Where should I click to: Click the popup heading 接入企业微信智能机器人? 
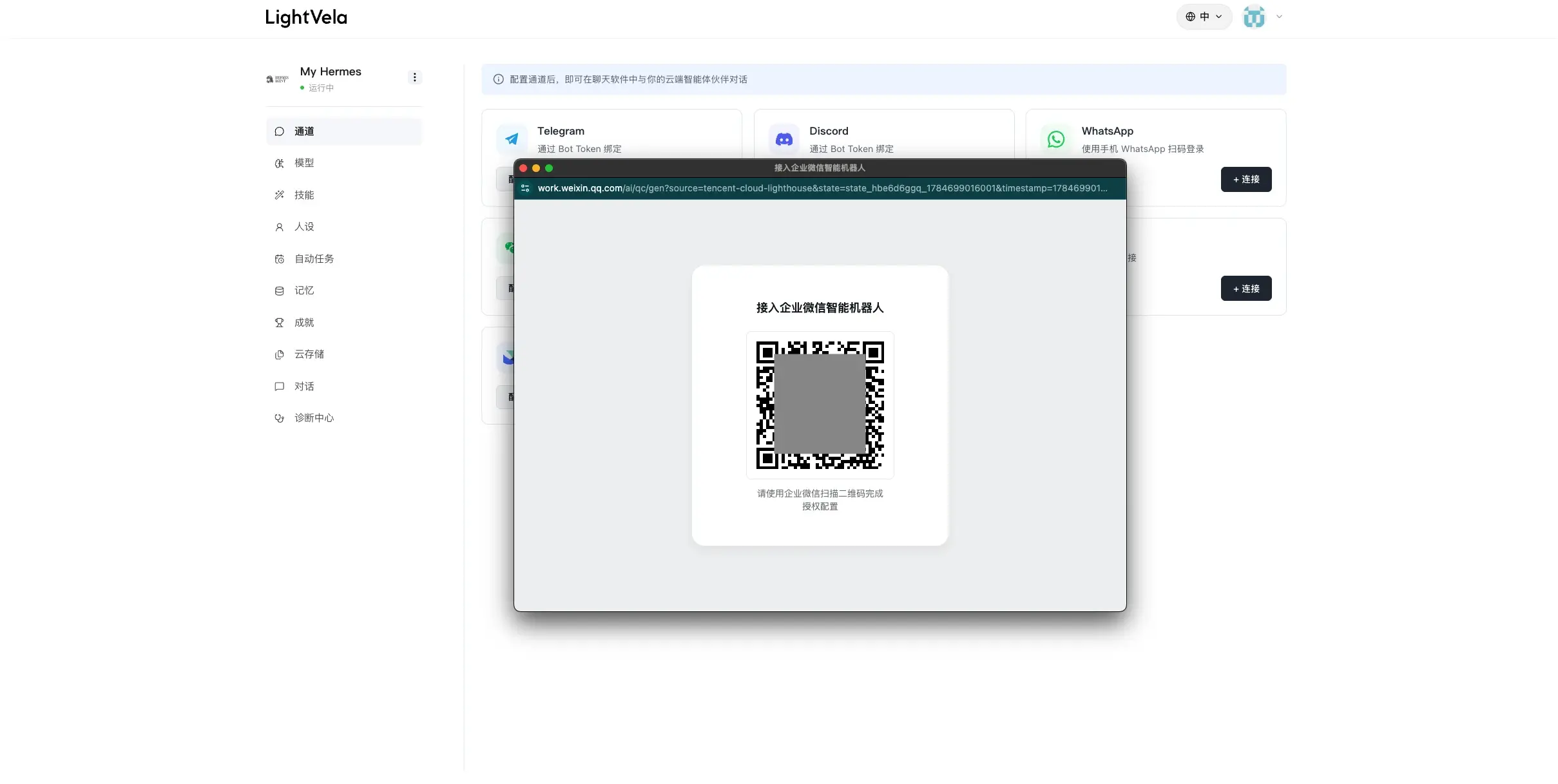click(x=820, y=308)
